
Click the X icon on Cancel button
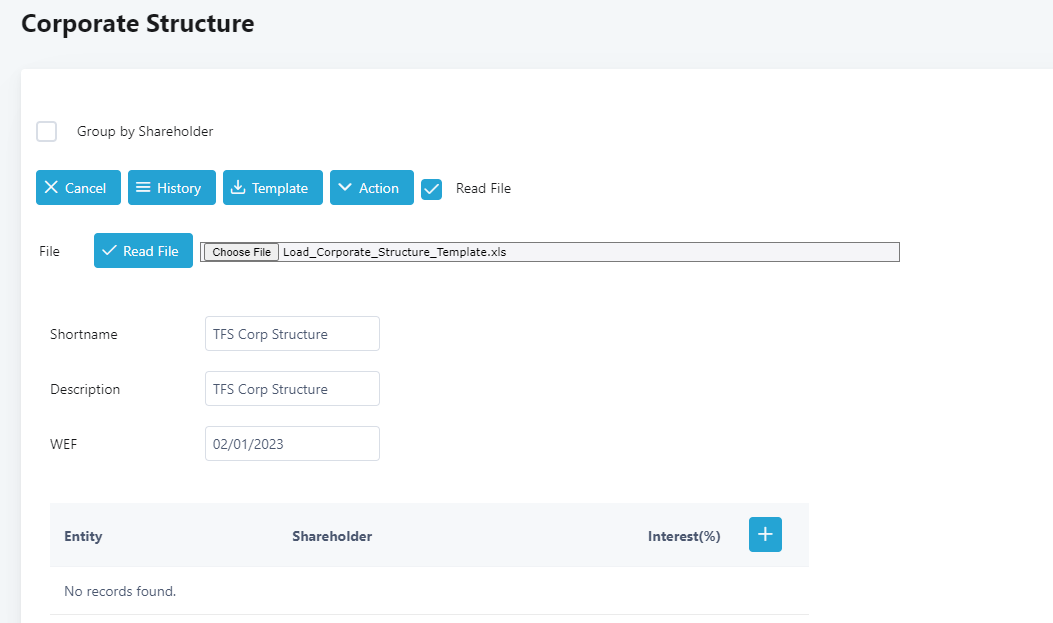[51, 188]
